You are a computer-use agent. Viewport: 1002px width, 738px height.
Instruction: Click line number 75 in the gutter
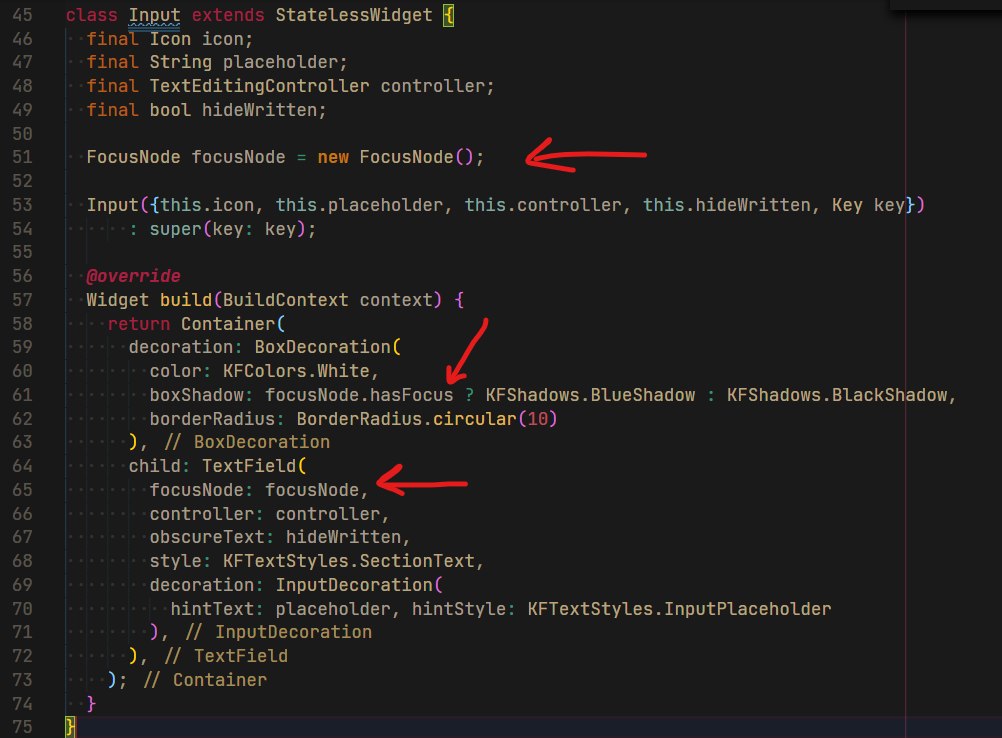tap(22, 727)
